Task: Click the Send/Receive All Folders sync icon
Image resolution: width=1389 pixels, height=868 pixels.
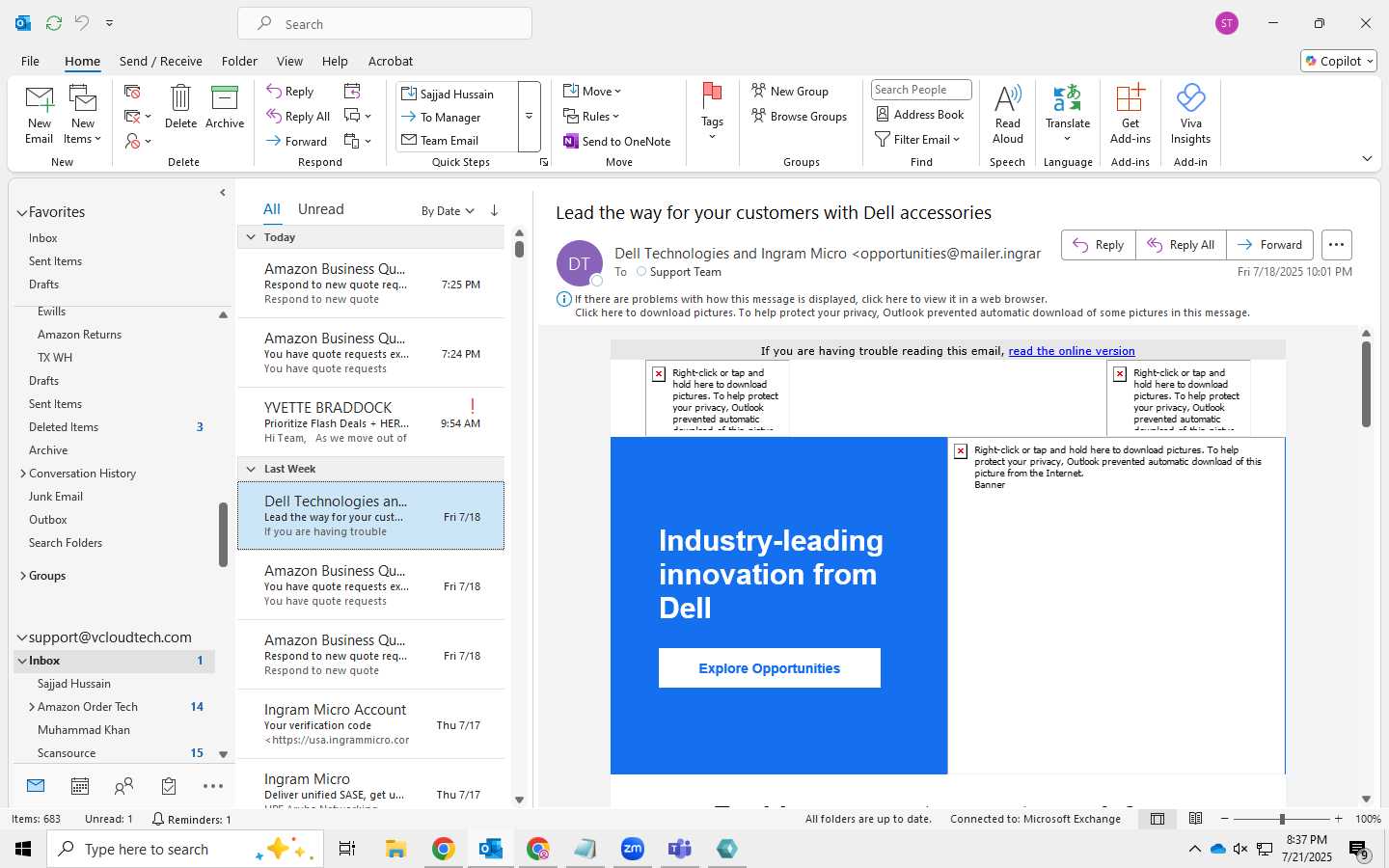Action: tap(54, 23)
